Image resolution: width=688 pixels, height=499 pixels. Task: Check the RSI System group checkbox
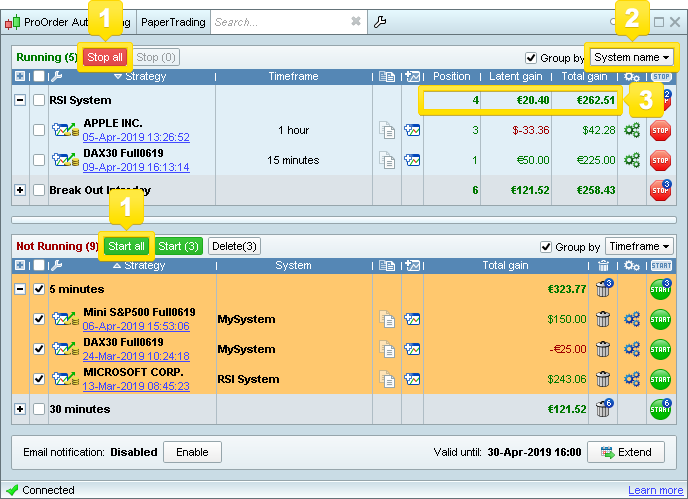click(x=38, y=100)
